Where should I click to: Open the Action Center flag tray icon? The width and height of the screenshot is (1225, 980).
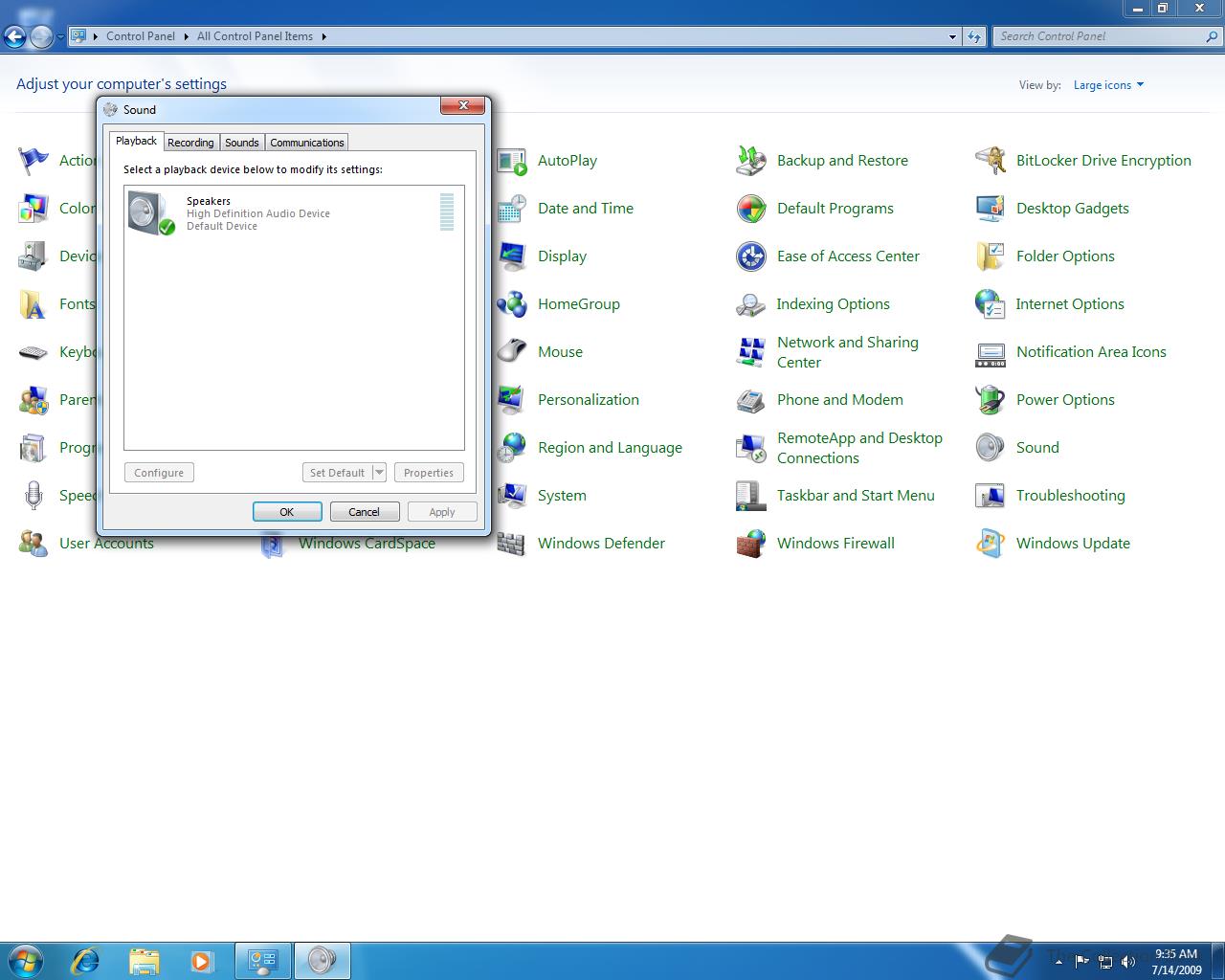coord(1082,961)
